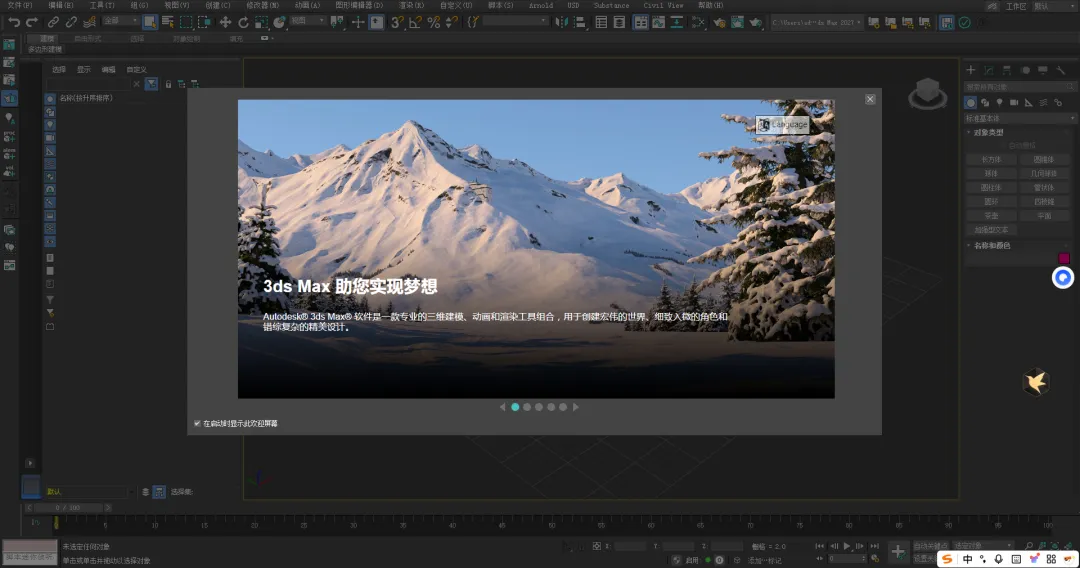1080x568 pixels.
Task: Choose the Rectangular Selection Region icon
Action: point(186,23)
